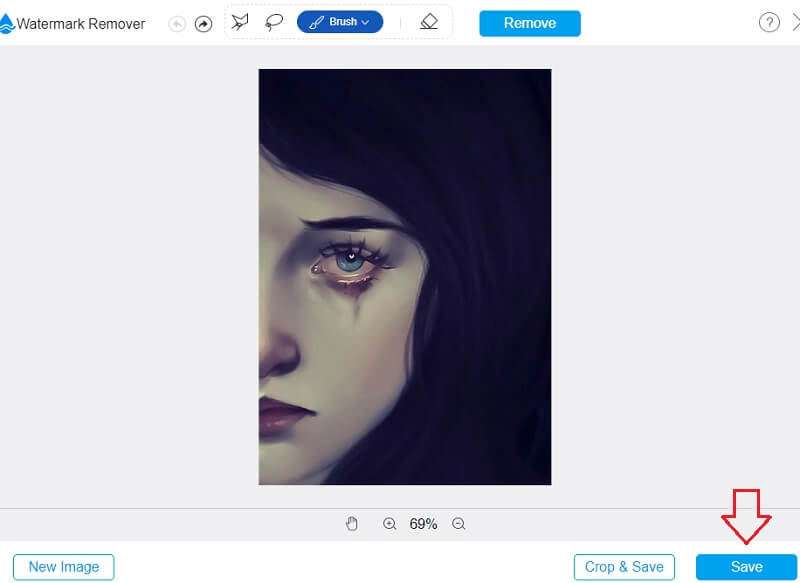This screenshot has height=583, width=800.
Task: Undo the last action
Action: click(x=178, y=24)
